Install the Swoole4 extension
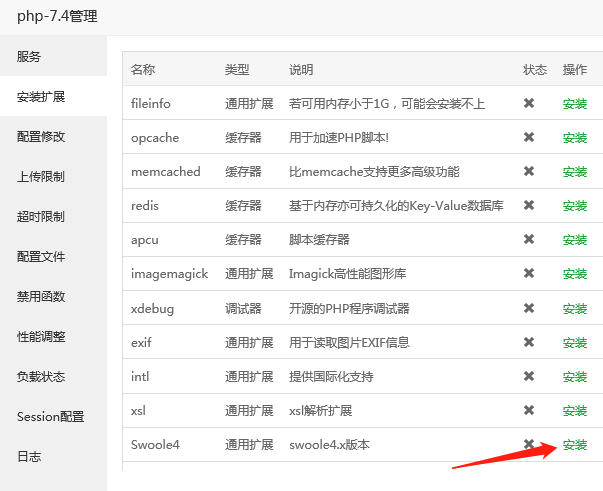This screenshot has width=603, height=491. pyautogui.click(x=575, y=444)
